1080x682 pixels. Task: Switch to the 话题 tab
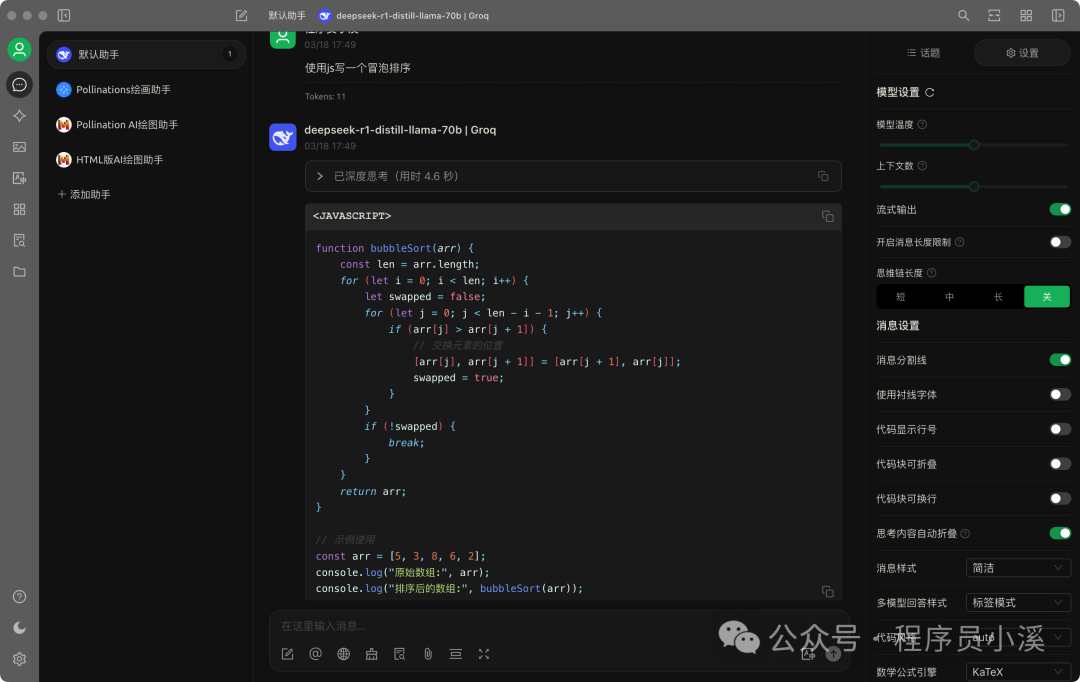click(923, 53)
